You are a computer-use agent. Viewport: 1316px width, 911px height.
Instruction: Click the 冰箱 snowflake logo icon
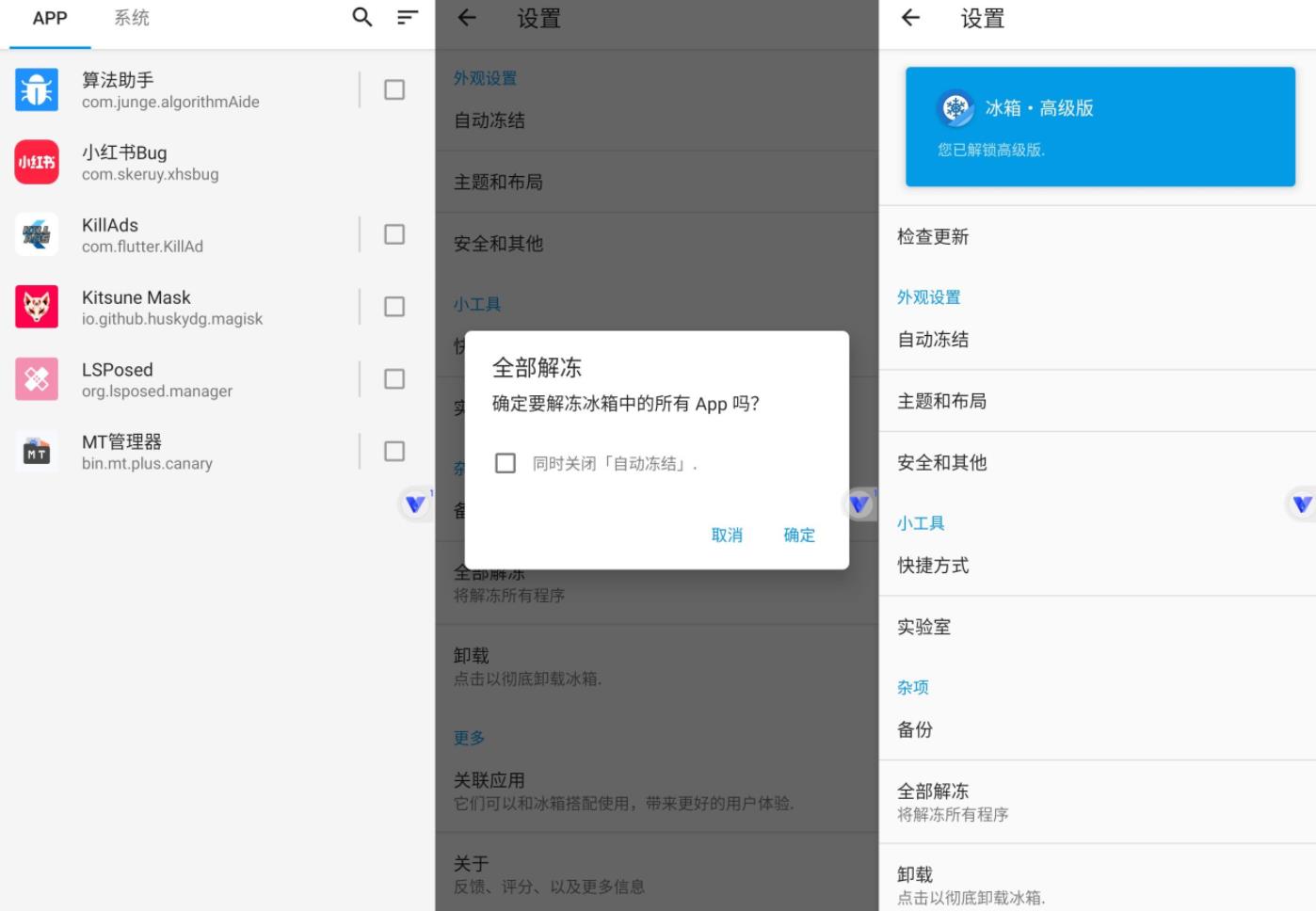(x=955, y=108)
